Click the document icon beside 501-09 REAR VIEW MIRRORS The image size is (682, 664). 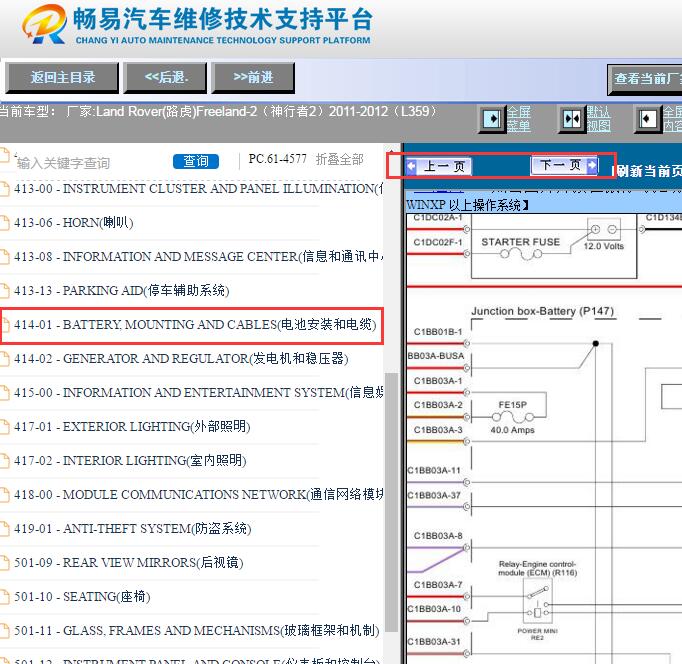click(5, 563)
